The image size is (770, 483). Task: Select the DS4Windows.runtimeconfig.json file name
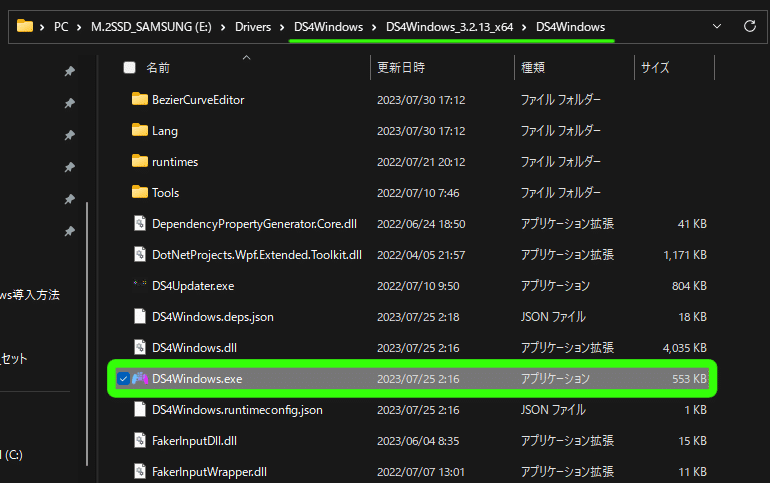(x=237, y=410)
